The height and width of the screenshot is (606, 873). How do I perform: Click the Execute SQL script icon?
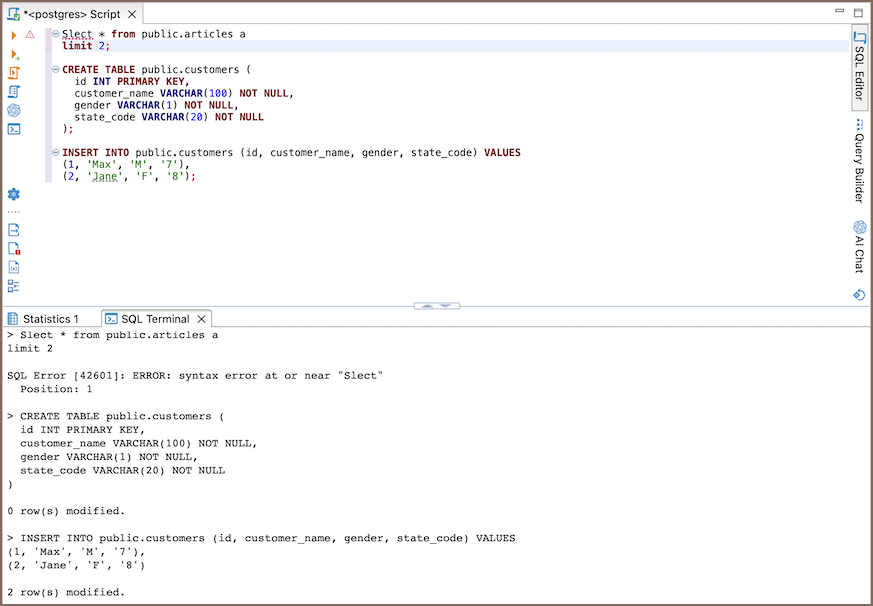(14, 73)
